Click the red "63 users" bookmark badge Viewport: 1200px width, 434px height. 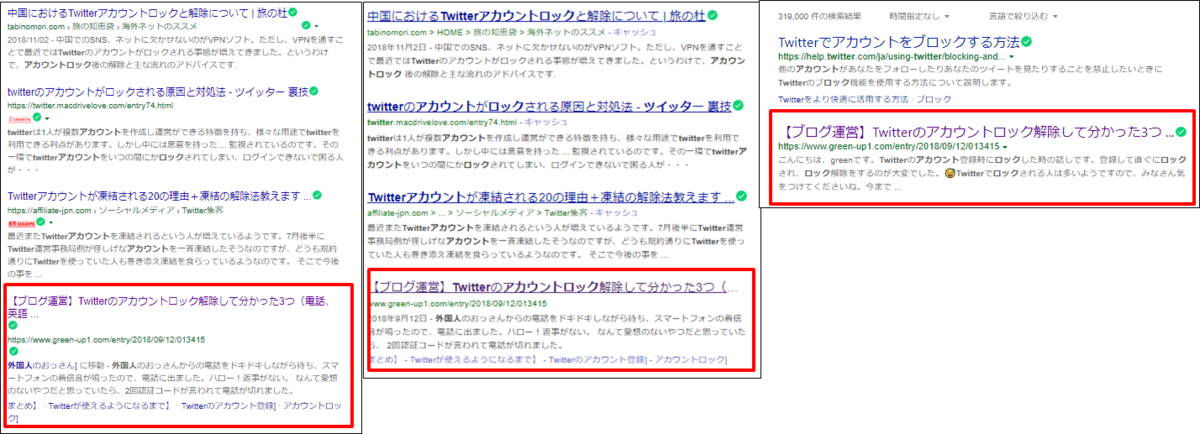click(20, 223)
